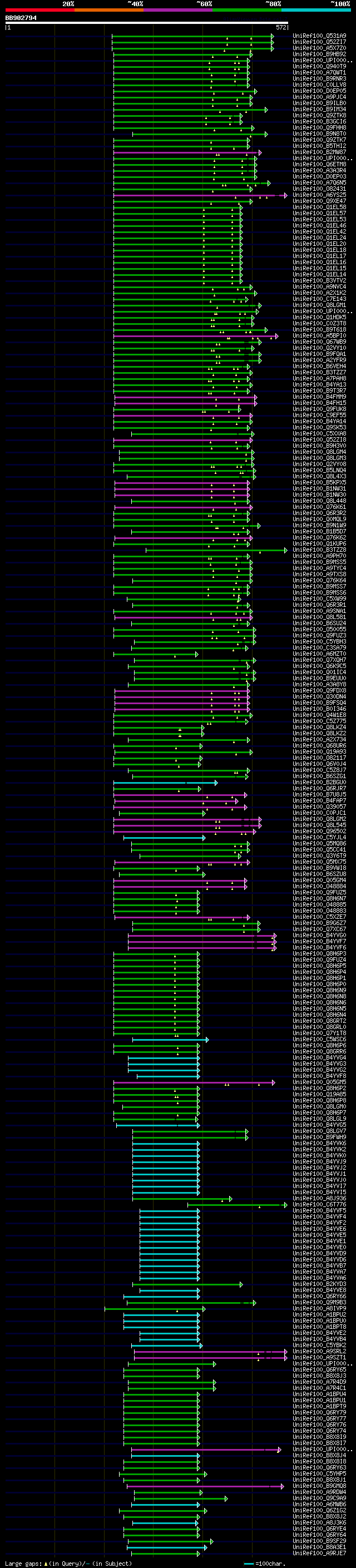This screenshot has width=356, height=1568.
Task: Open UniRef100_Q6RJR7
Action: (319, 788)
